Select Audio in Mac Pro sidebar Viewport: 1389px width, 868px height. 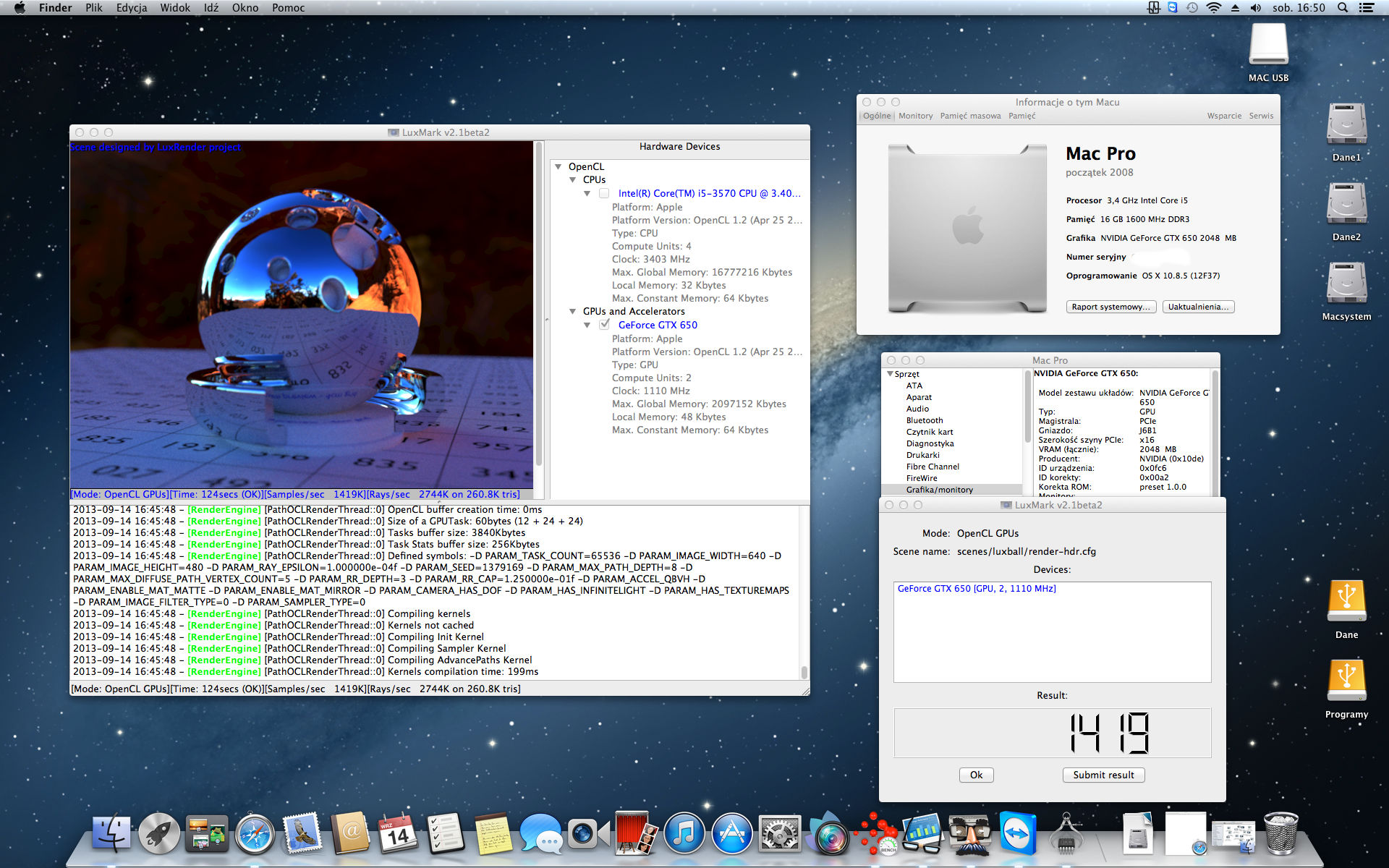click(917, 409)
